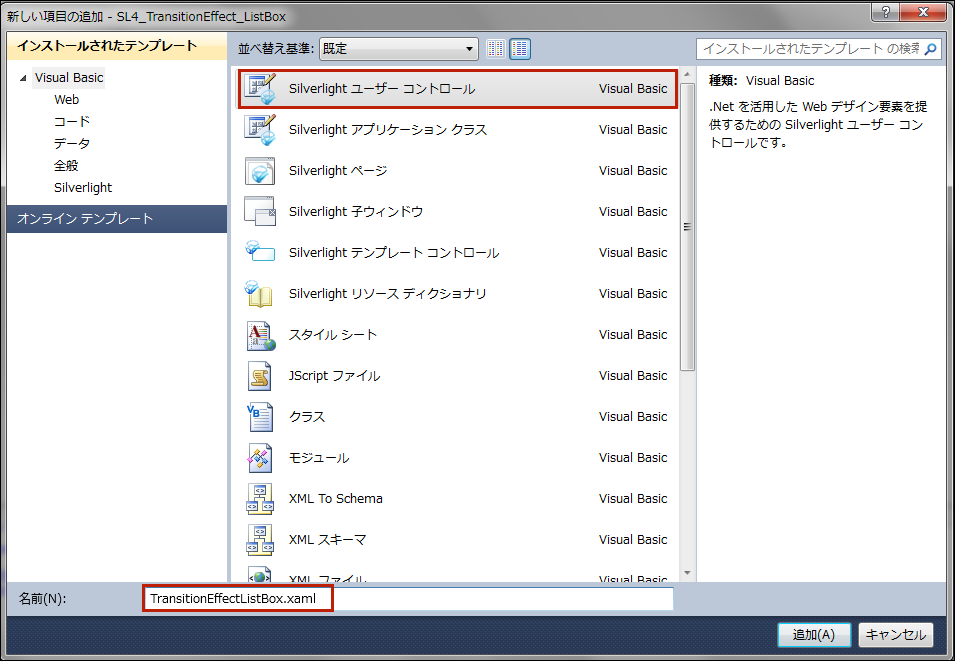
Task: Click the 追加(A) button
Action: [x=814, y=635]
